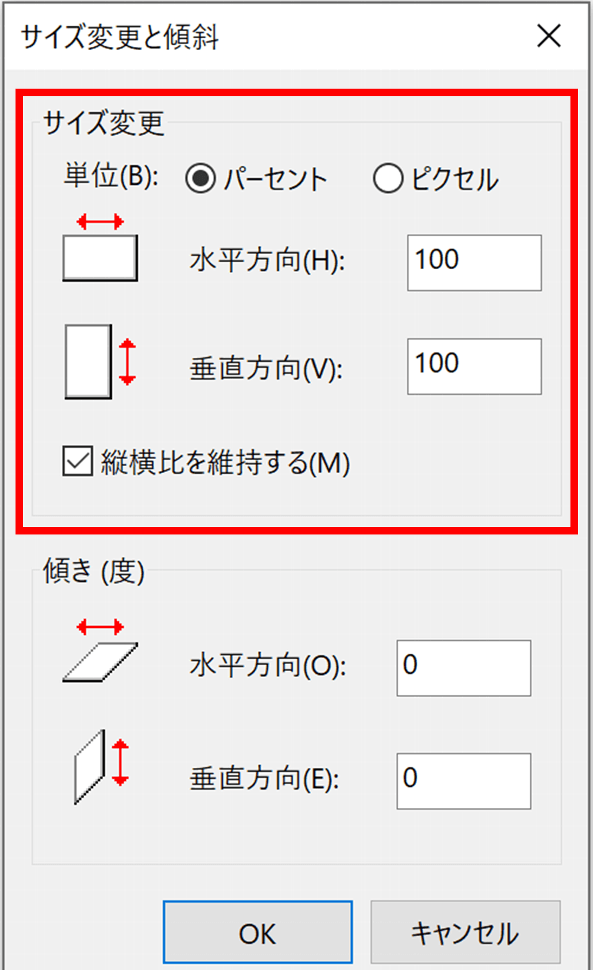Click the 単位(B) label

[x=111, y=176]
